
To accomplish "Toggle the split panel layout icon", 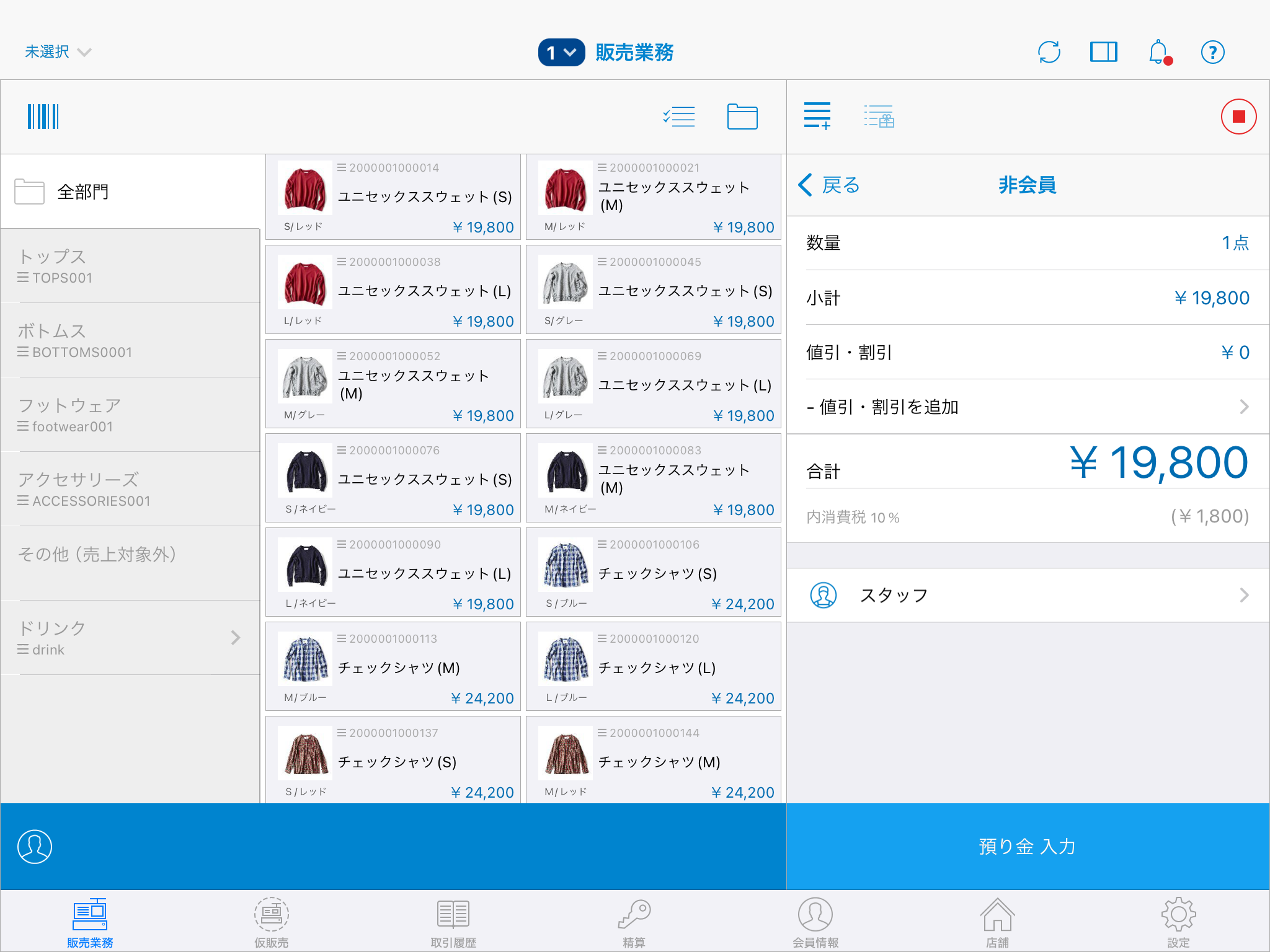I will 1104,52.
